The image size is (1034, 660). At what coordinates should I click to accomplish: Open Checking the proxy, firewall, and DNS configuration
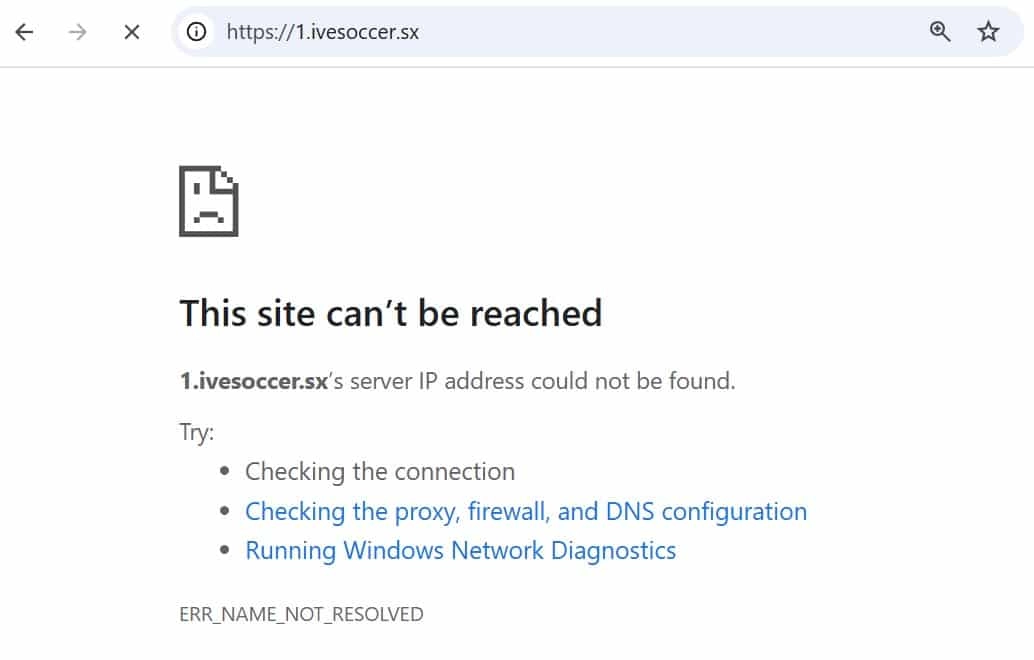click(526, 511)
